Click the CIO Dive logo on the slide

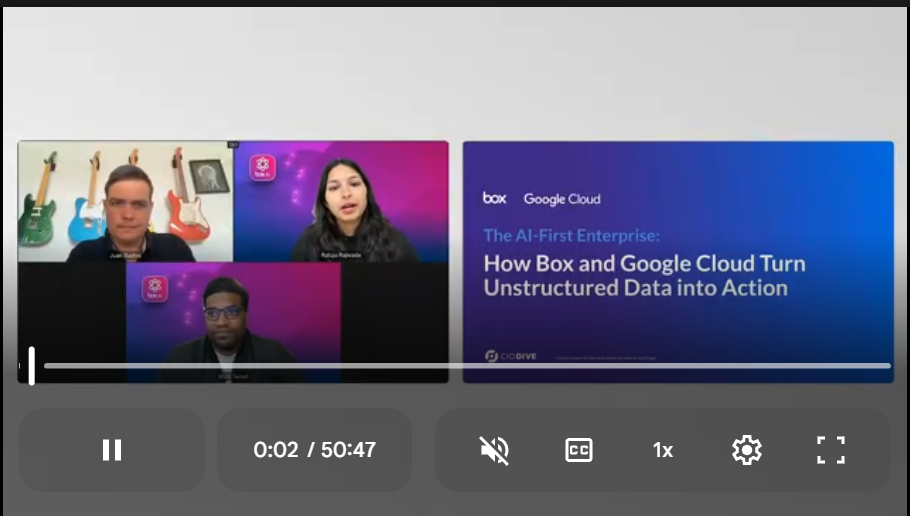coord(511,356)
